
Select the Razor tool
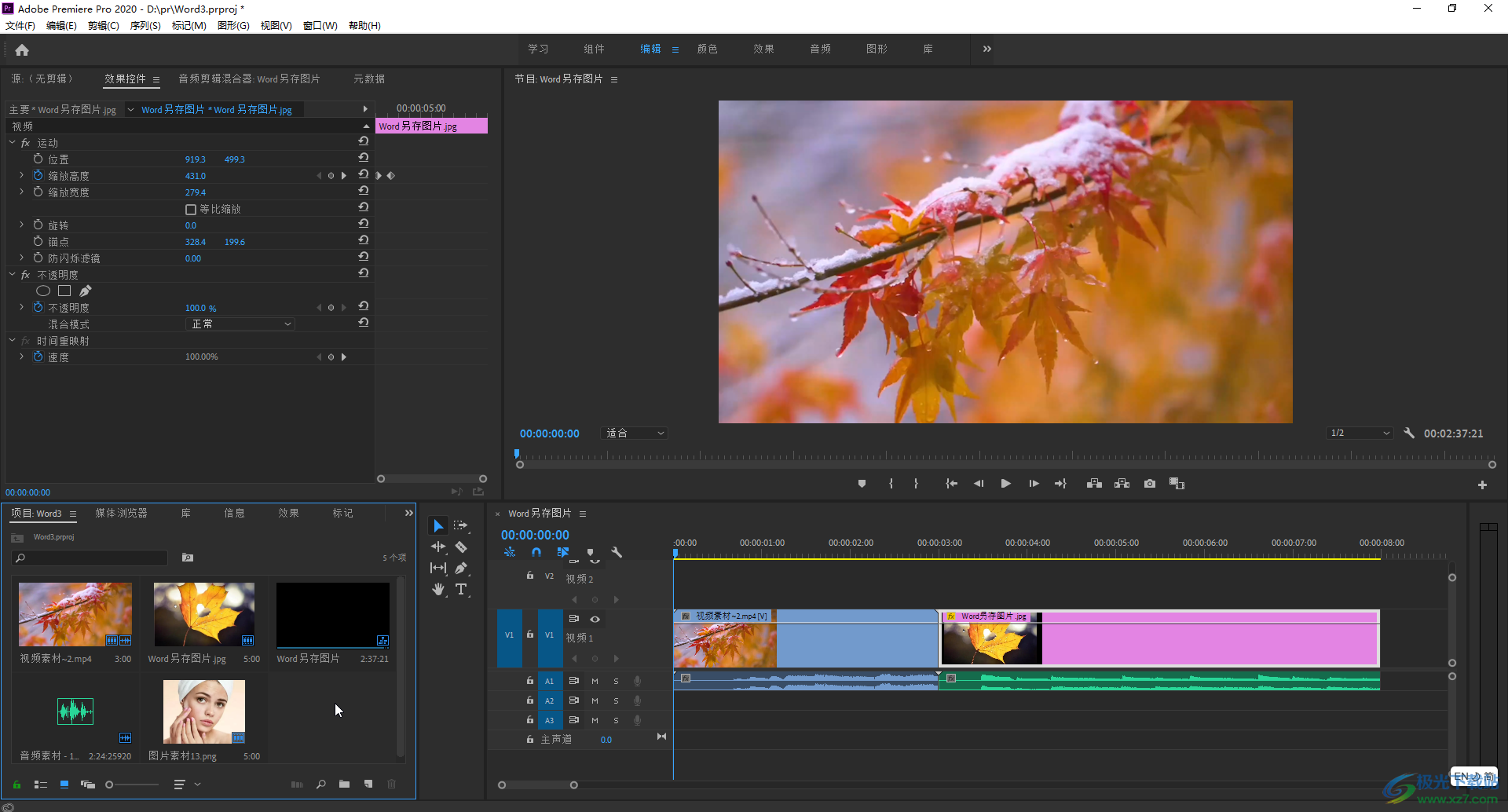pyautogui.click(x=461, y=547)
